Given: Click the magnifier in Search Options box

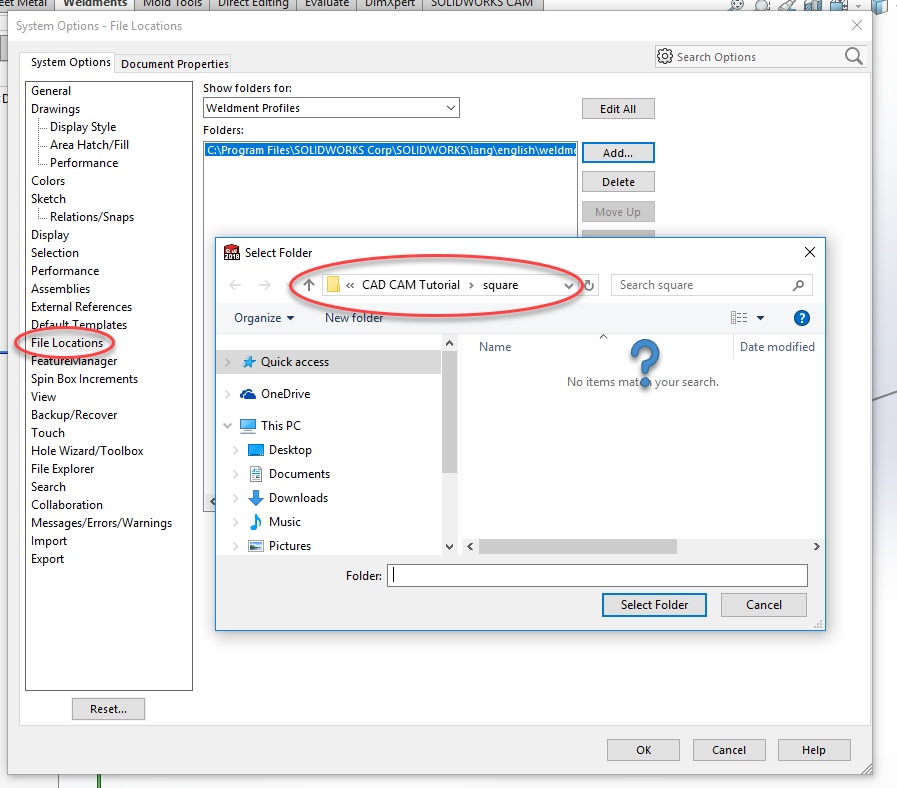Looking at the screenshot, I should (854, 56).
